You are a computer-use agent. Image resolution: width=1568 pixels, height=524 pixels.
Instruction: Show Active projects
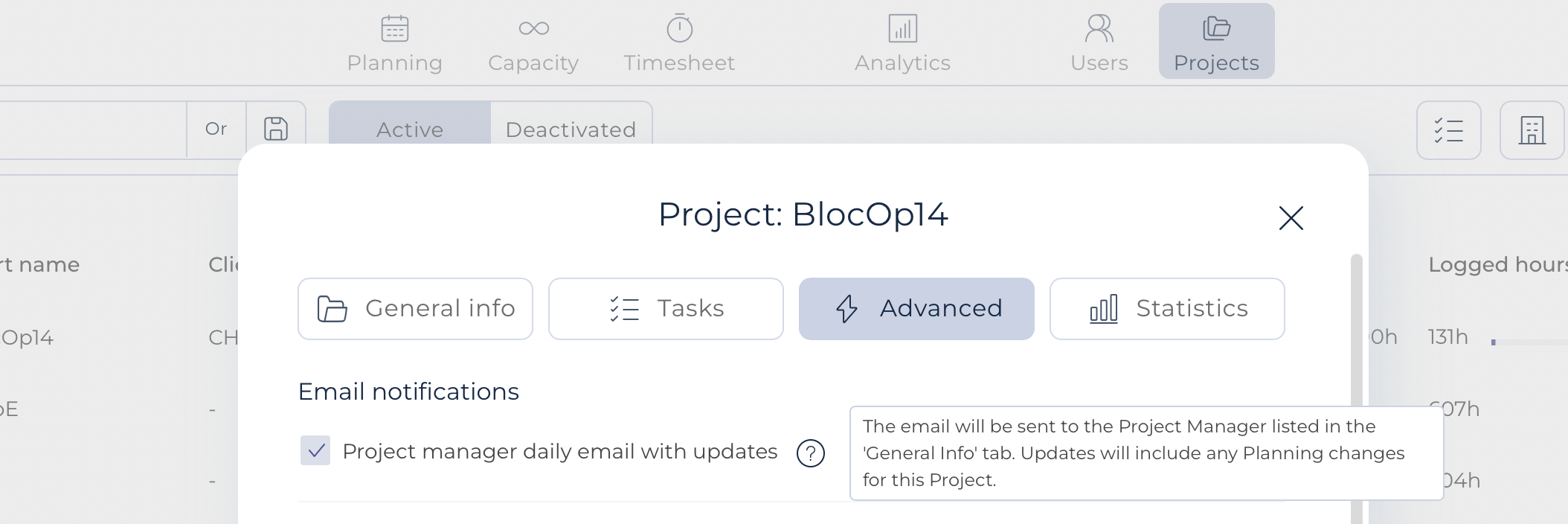coord(410,130)
